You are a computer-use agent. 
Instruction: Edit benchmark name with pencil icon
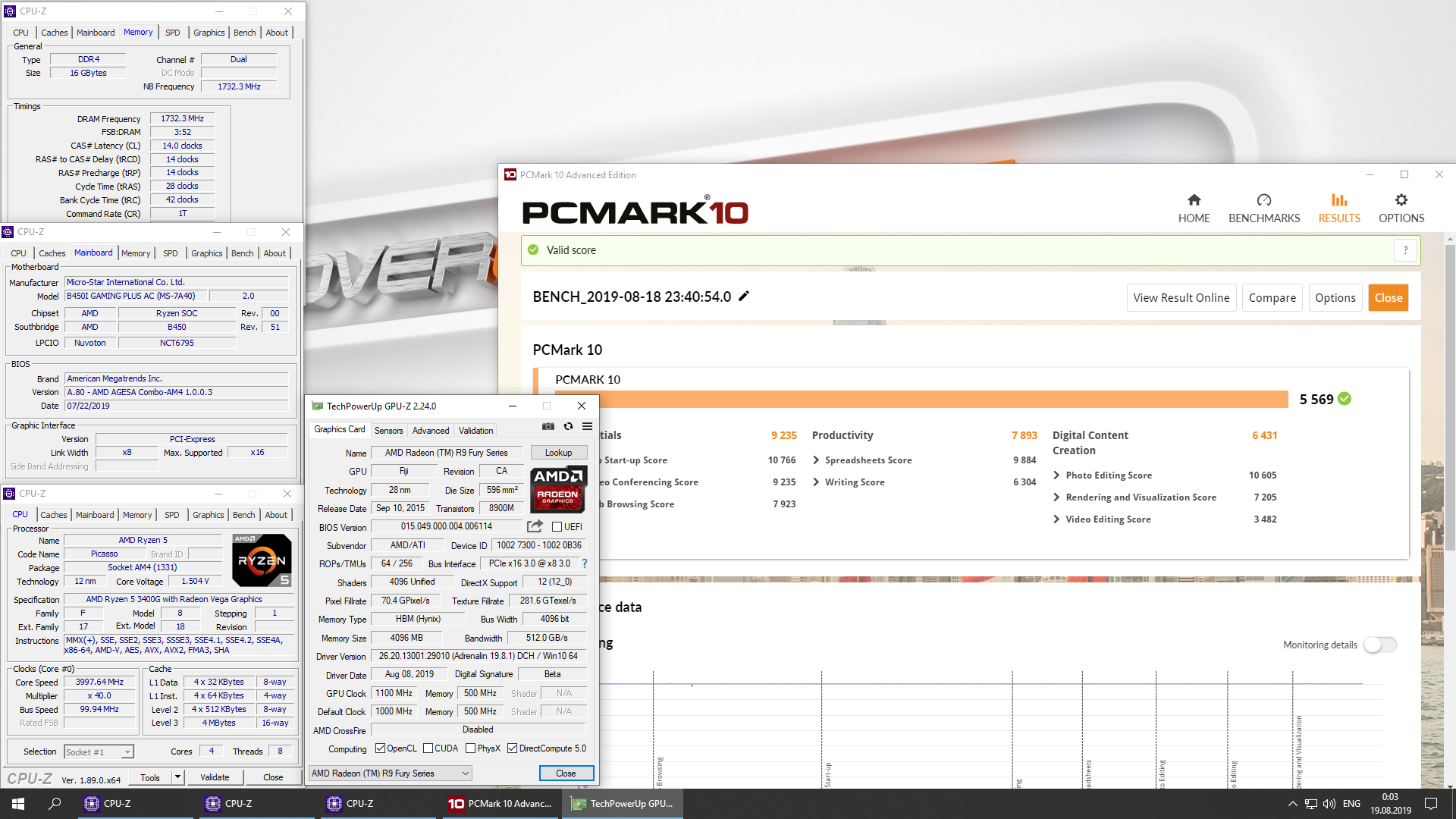click(x=744, y=297)
